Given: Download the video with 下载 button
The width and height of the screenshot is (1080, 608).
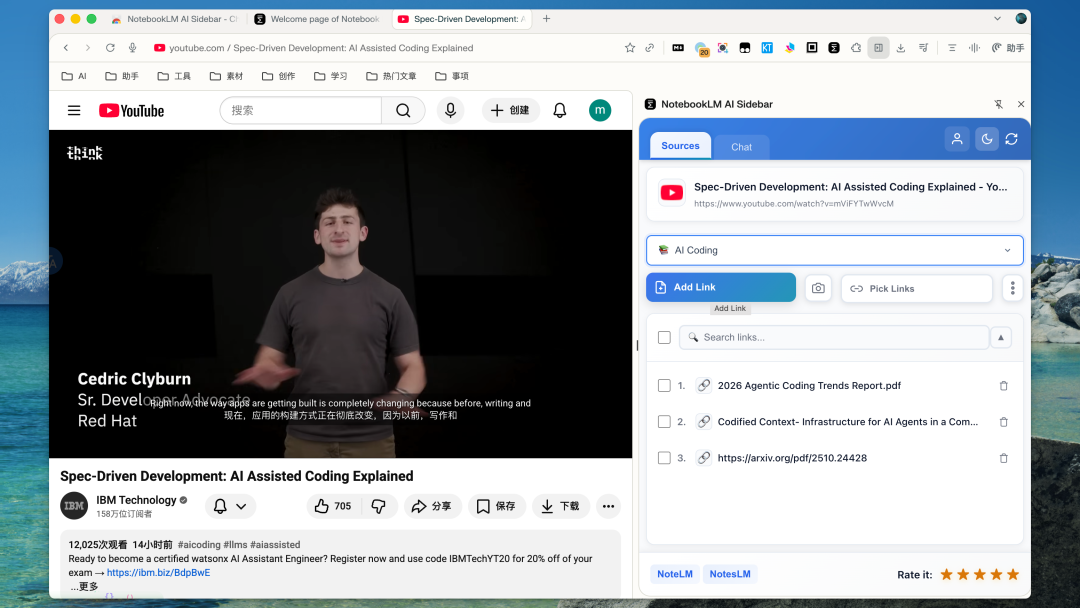Looking at the screenshot, I should coord(561,506).
